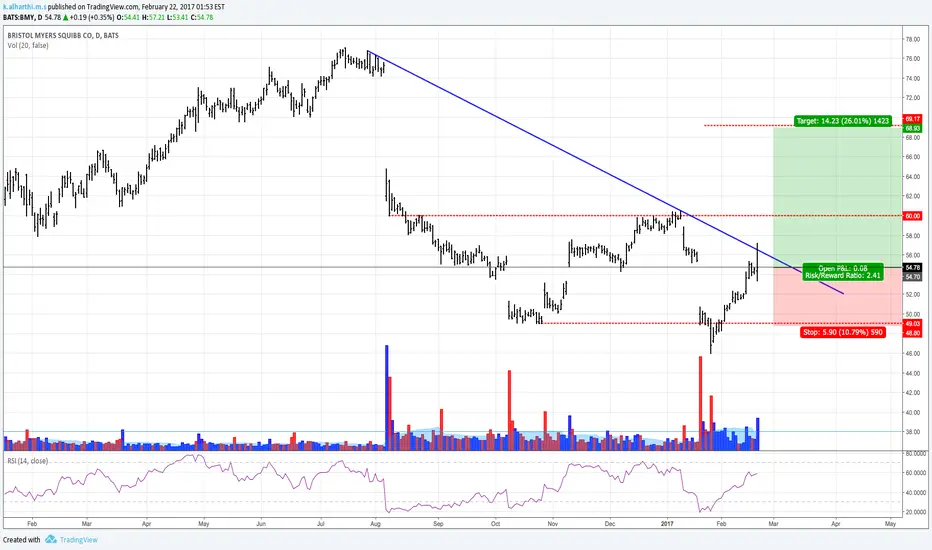The width and height of the screenshot is (932, 550).
Task: Click the Jul label on time axis
Action: tap(320, 524)
